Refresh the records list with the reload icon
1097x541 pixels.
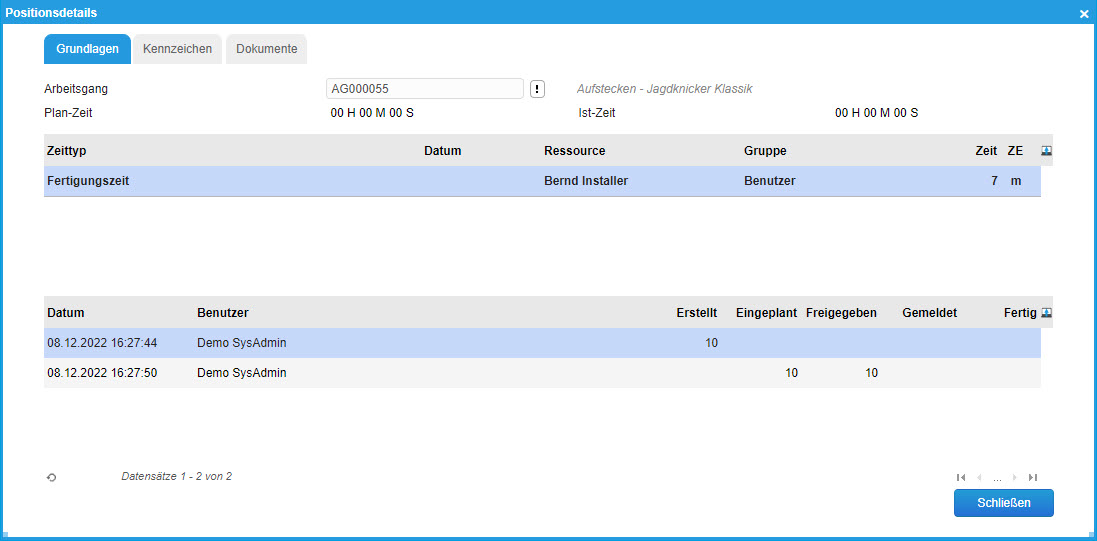click(x=51, y=478)
